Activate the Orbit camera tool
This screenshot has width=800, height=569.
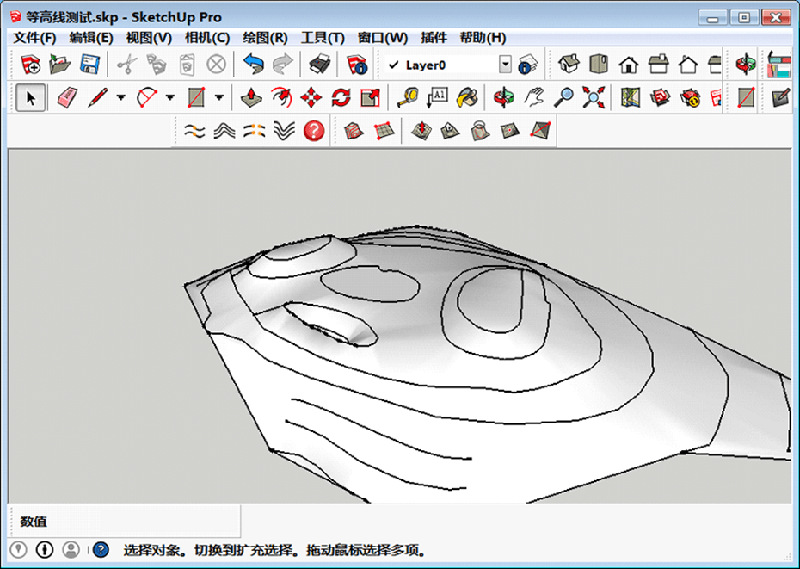[504, 97]
